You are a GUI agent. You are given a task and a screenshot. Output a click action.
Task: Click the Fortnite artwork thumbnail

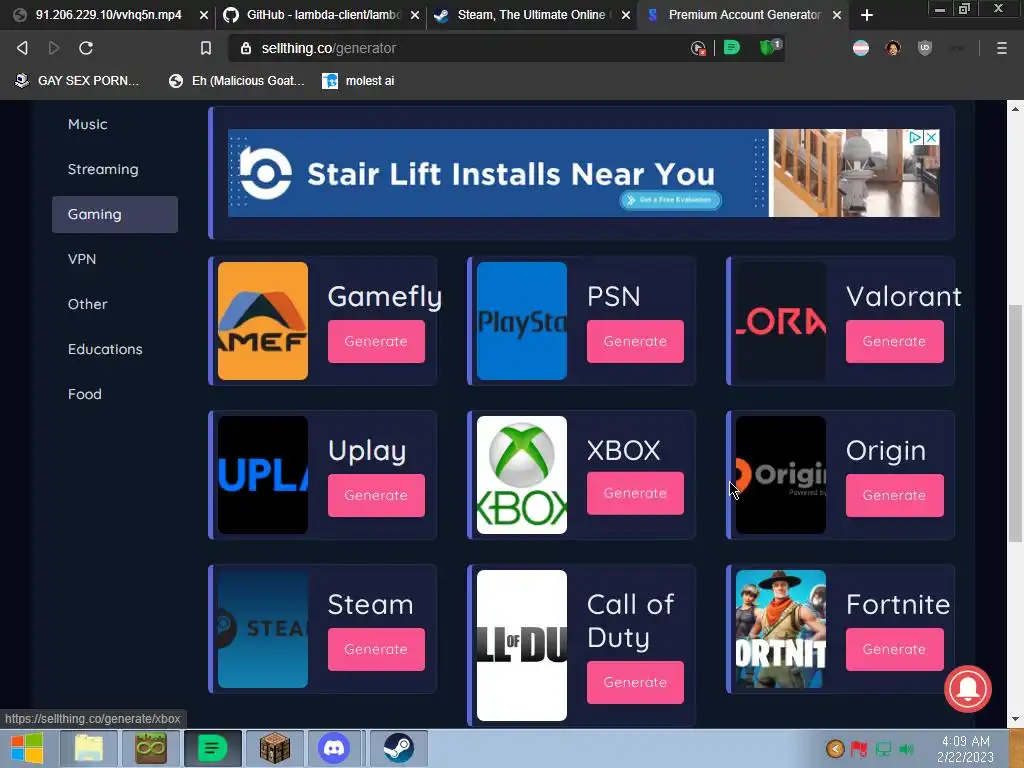(x=780, y=629)
